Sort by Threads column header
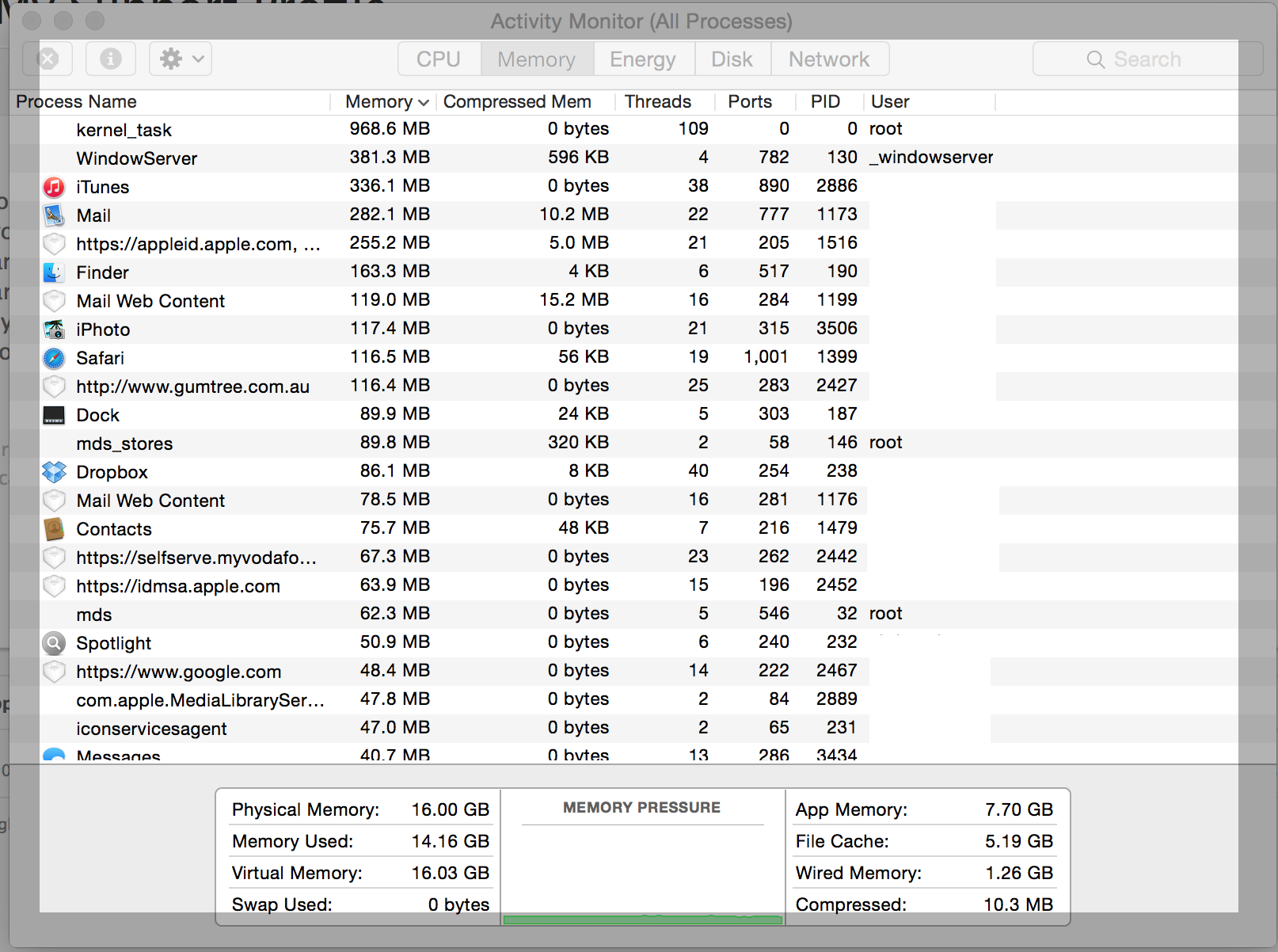Screen dimensions: 1278x952 click(664, 101)
